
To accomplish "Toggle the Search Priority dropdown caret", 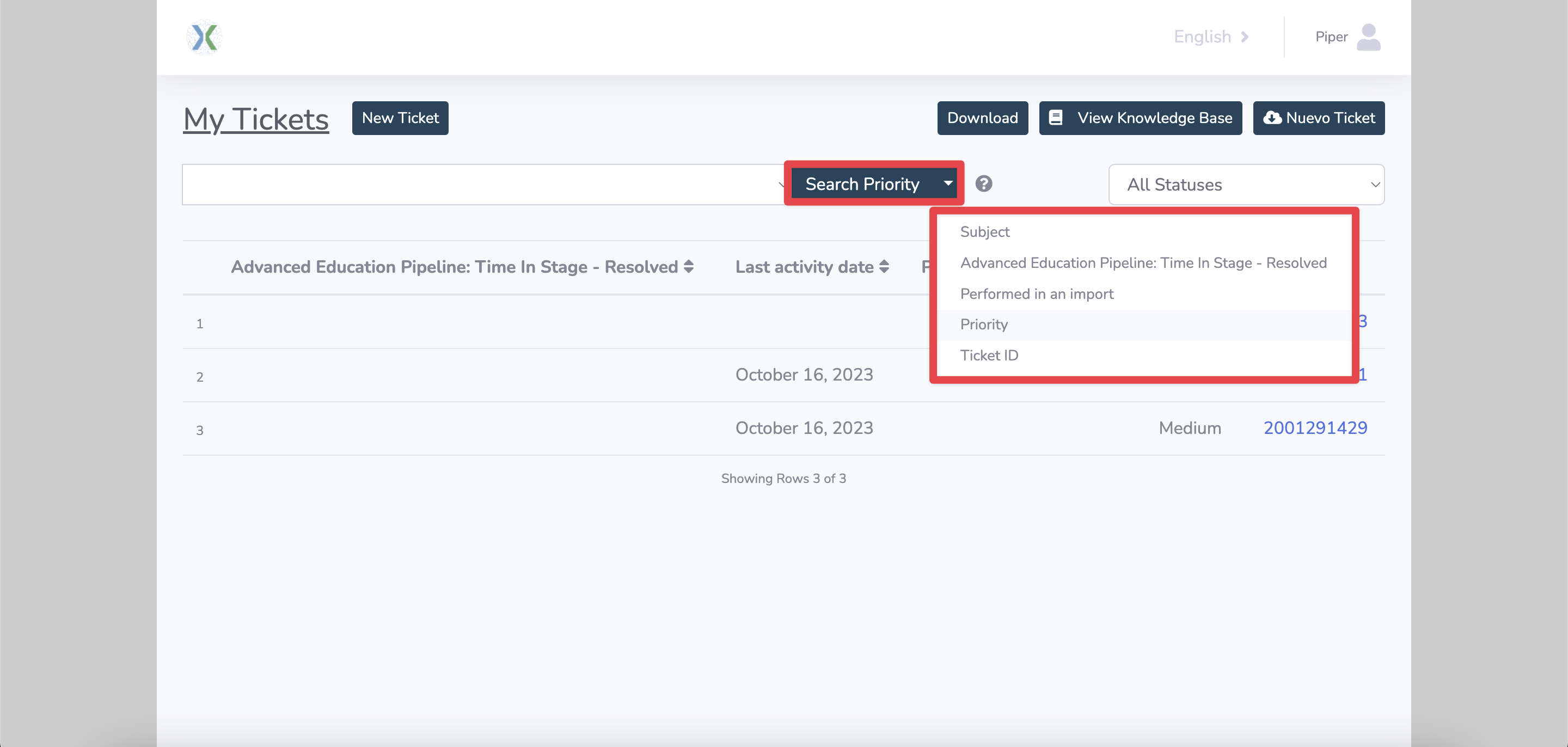I will click(x=948, y=183).
